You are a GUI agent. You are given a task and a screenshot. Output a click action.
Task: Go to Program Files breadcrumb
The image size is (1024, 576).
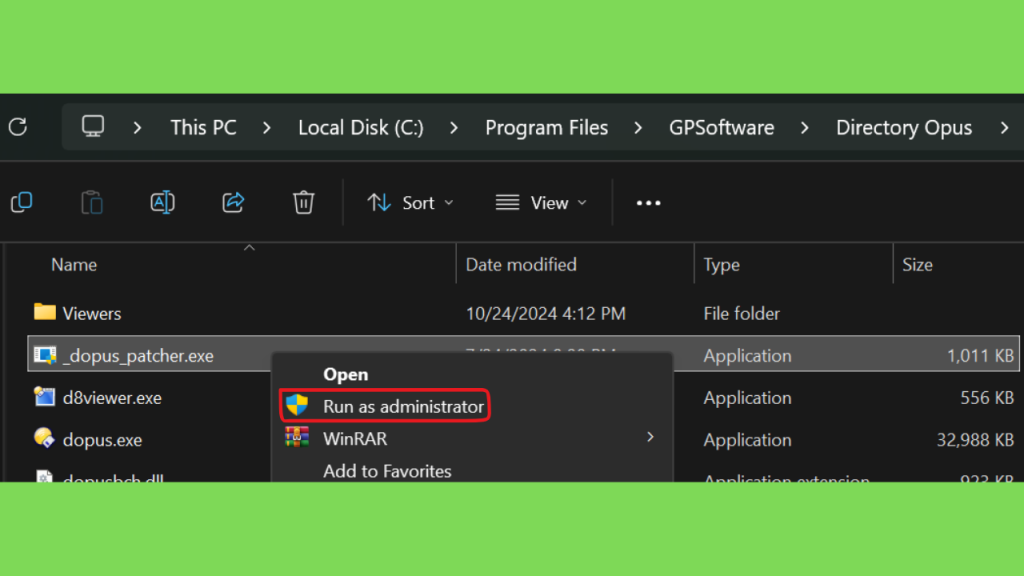point(547,127)
